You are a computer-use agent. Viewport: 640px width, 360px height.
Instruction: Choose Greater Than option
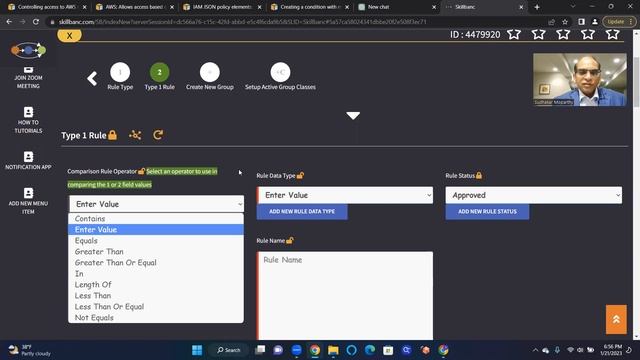pos(156,252)
